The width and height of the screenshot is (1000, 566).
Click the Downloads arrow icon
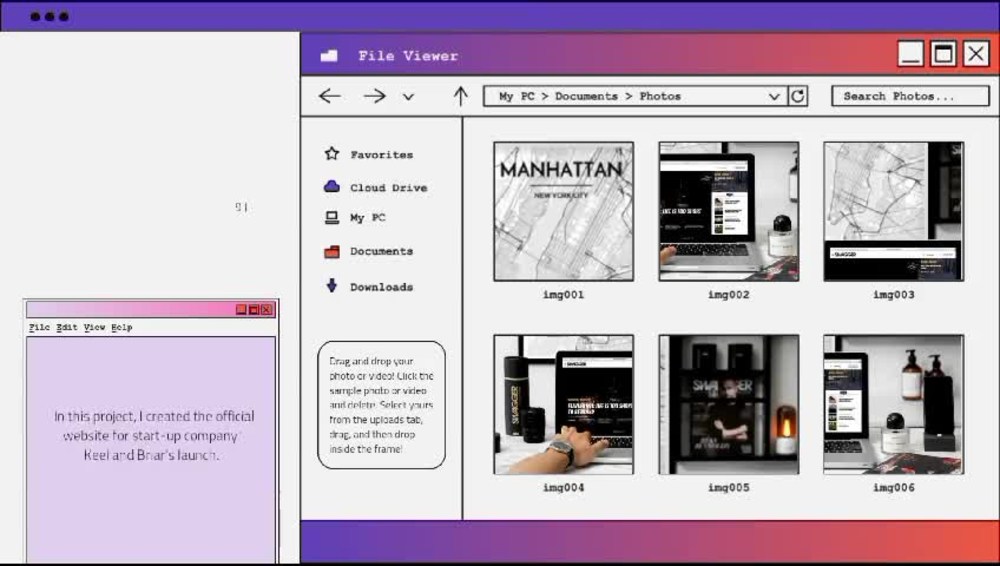tap(332, 285)
